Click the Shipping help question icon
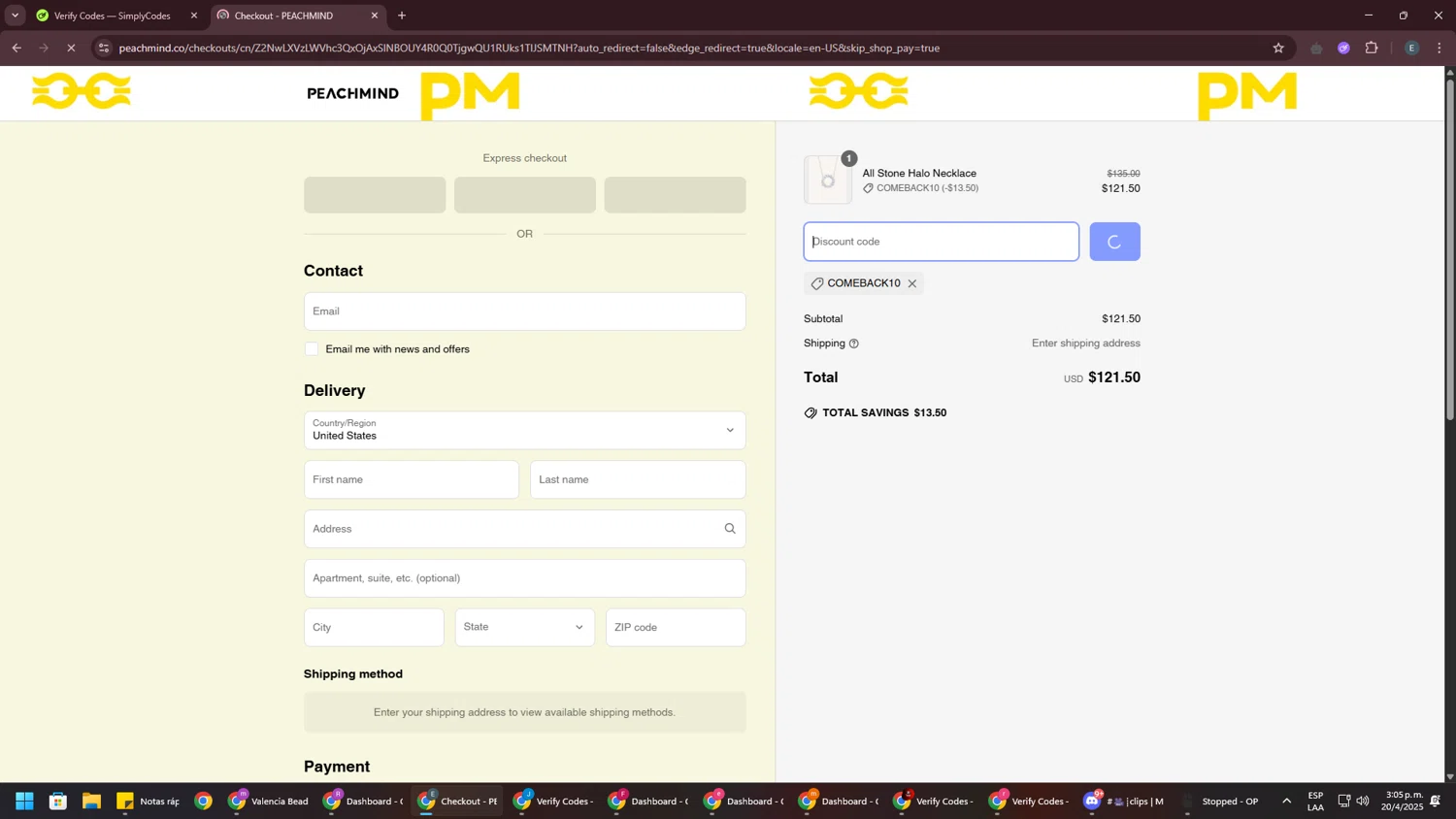This screenshot has width=1456, height=819. point(854,344)
